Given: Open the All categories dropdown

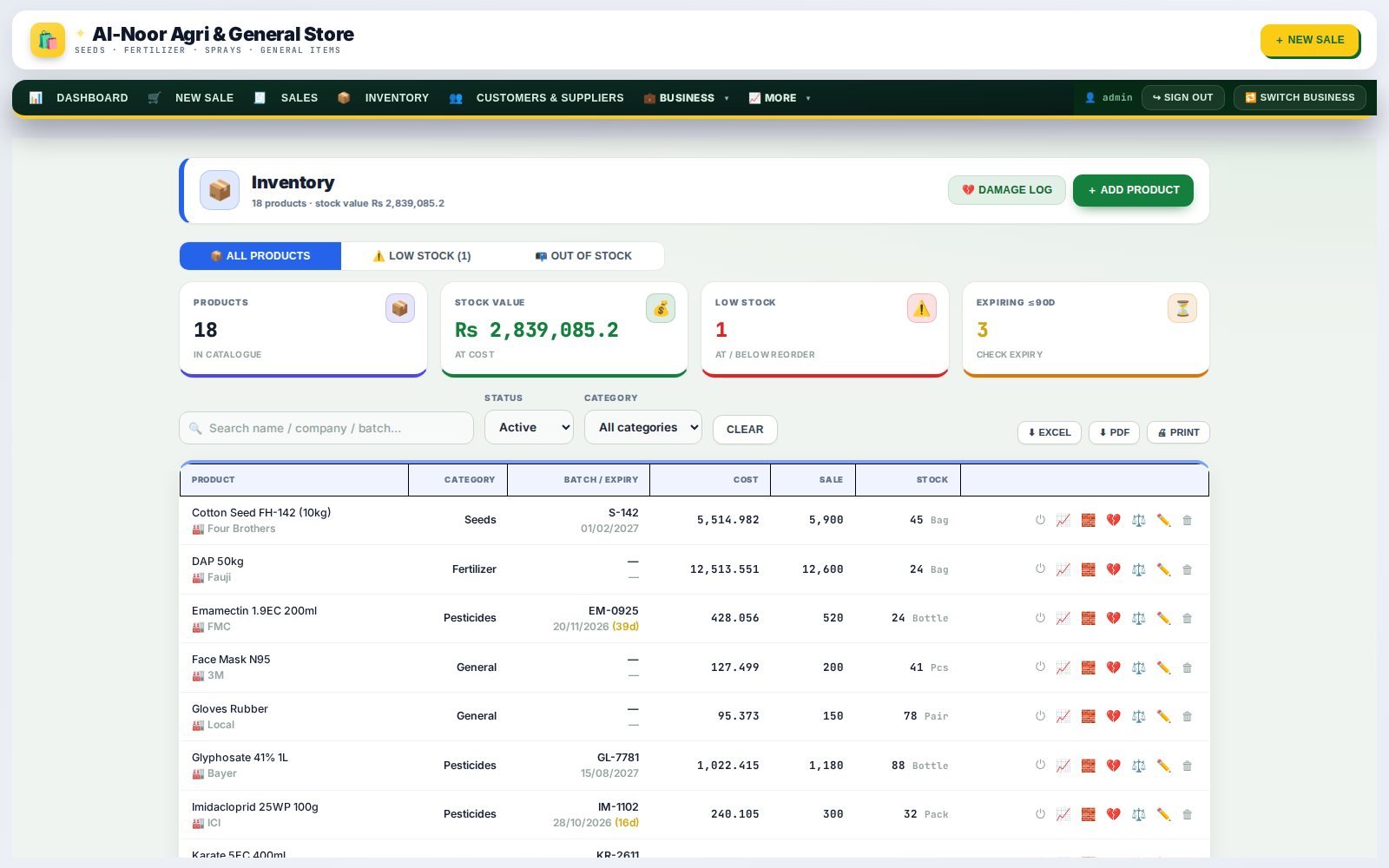Looking at the screenshot, I should pos(643,427).
